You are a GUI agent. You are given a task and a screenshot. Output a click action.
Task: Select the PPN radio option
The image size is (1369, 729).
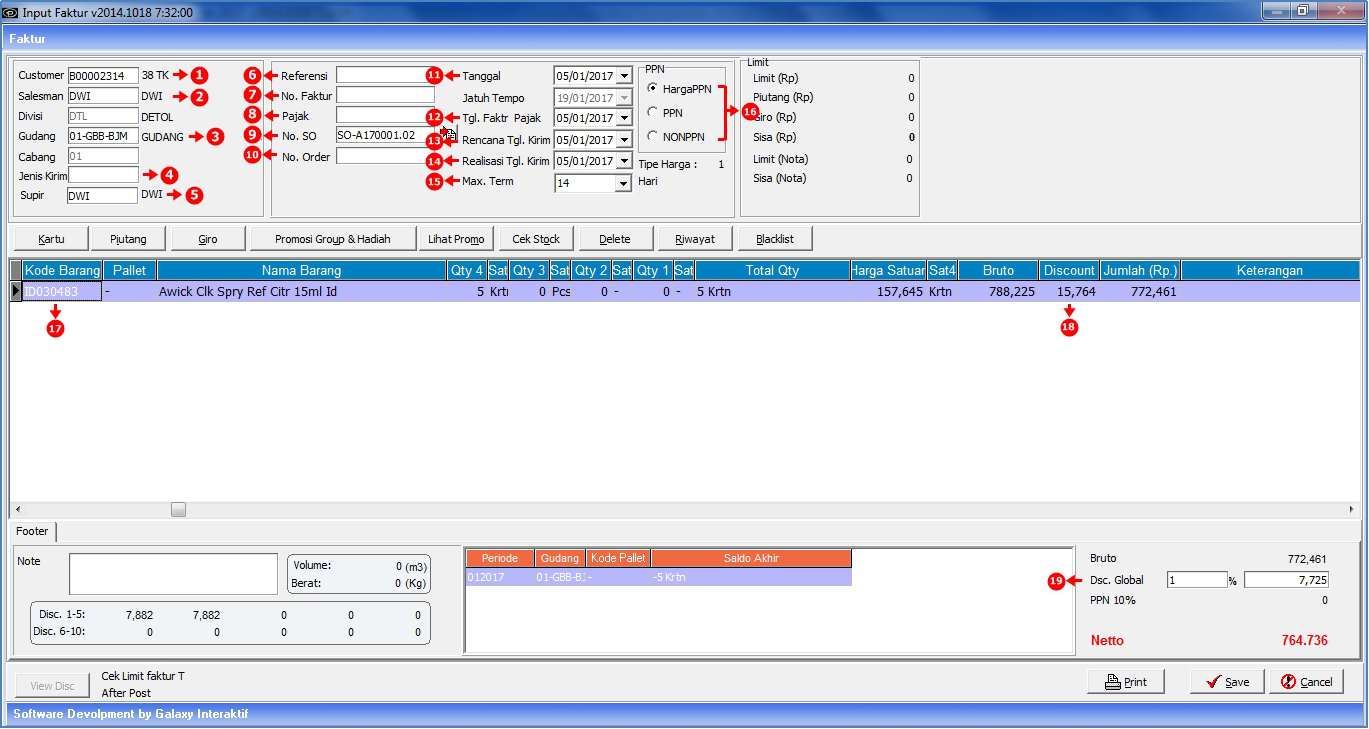click(x=654, y=113)
